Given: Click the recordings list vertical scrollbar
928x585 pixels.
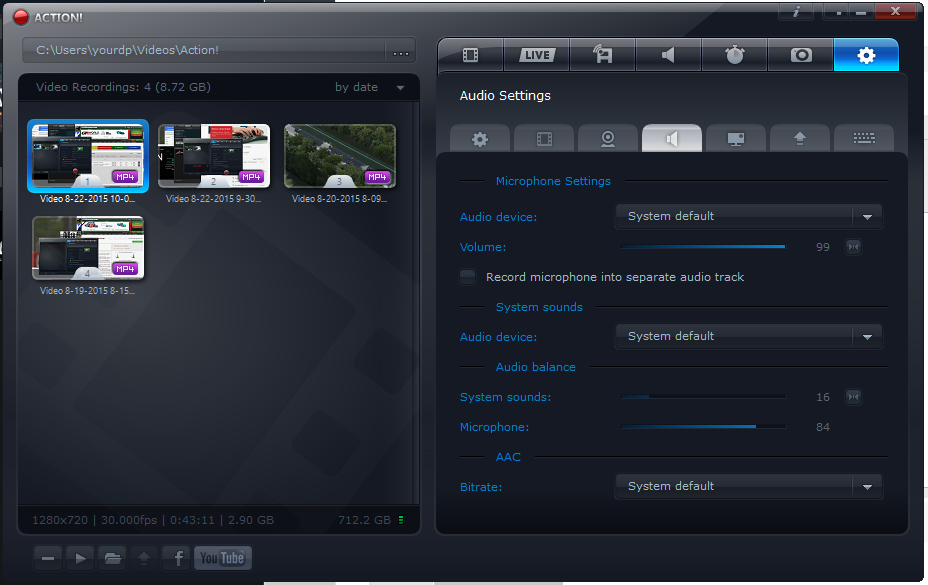Looking at the screenshot, I should coord(417,302).
